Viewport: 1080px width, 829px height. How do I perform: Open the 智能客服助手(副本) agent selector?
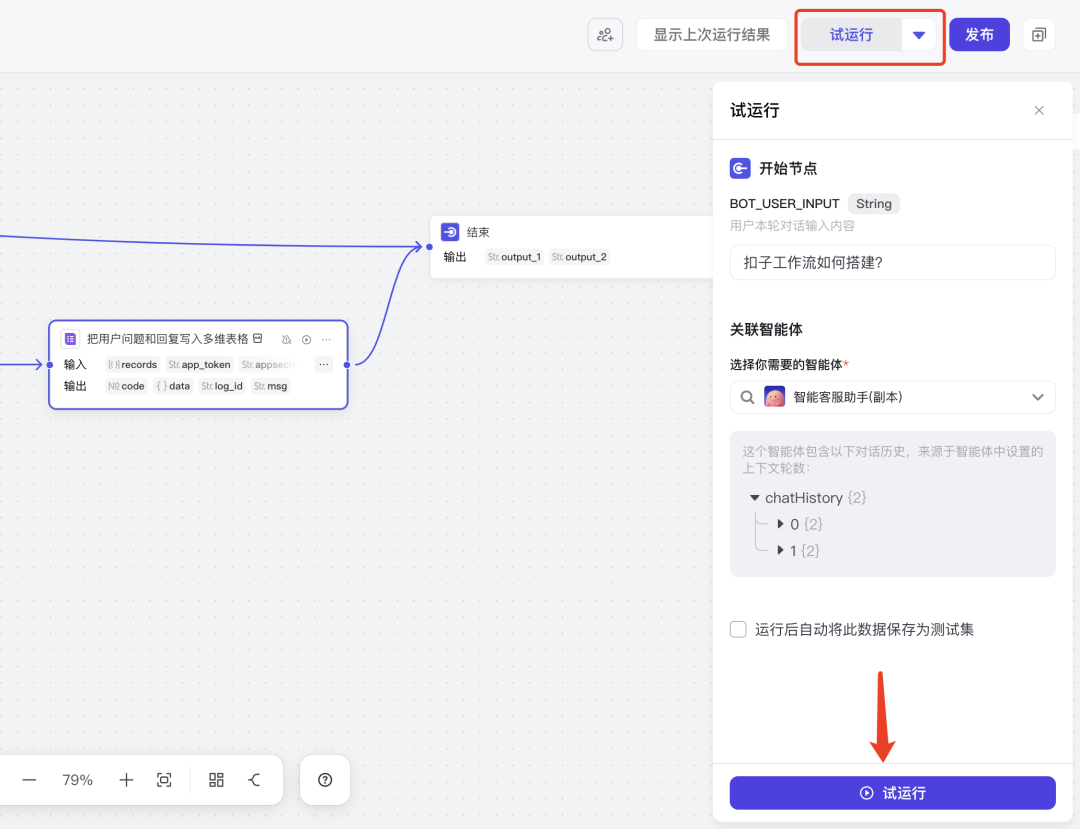pyautogui.click(x=892, y=397)
